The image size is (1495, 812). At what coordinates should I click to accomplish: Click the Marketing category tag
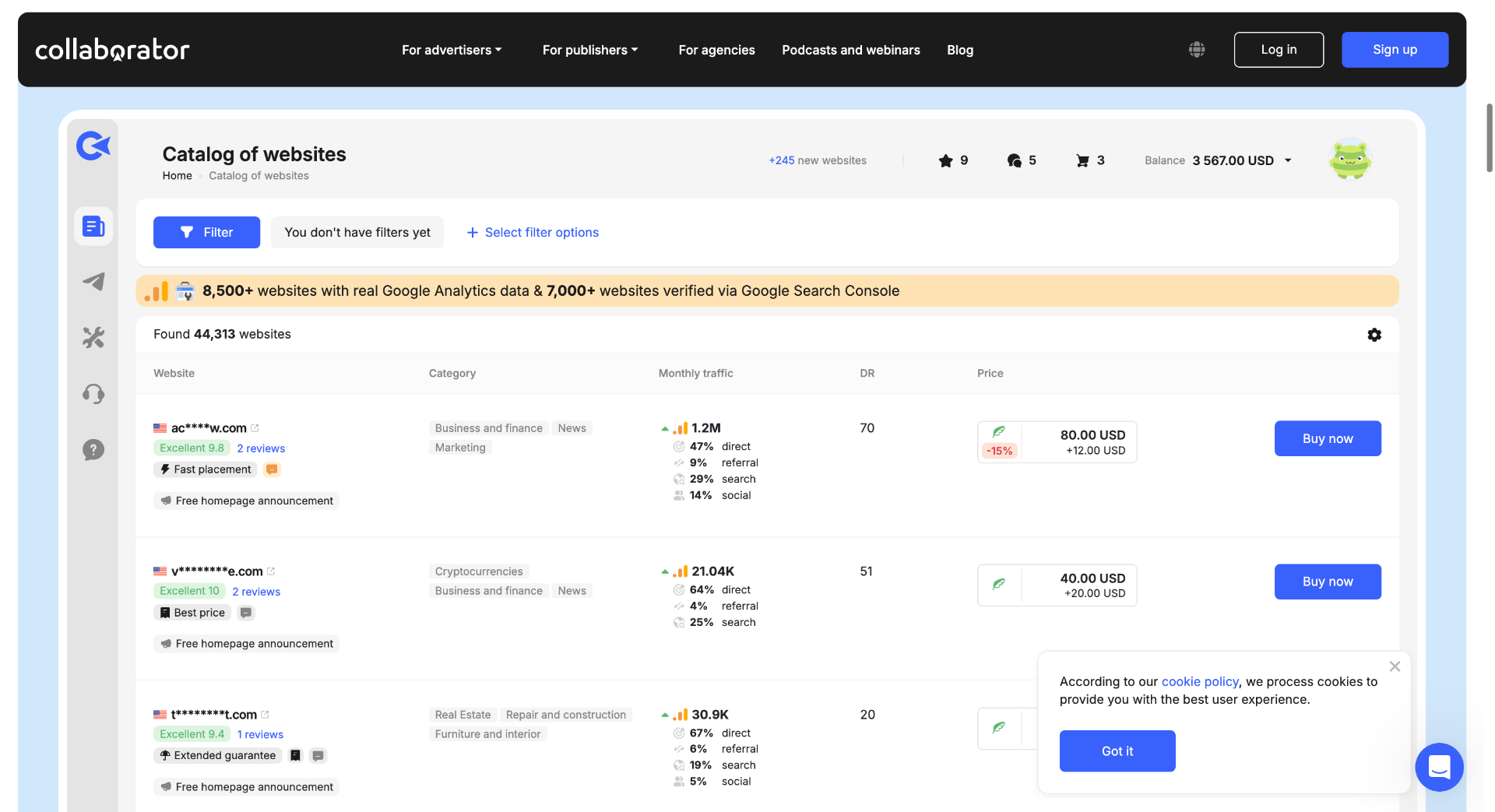click(460, 448)
